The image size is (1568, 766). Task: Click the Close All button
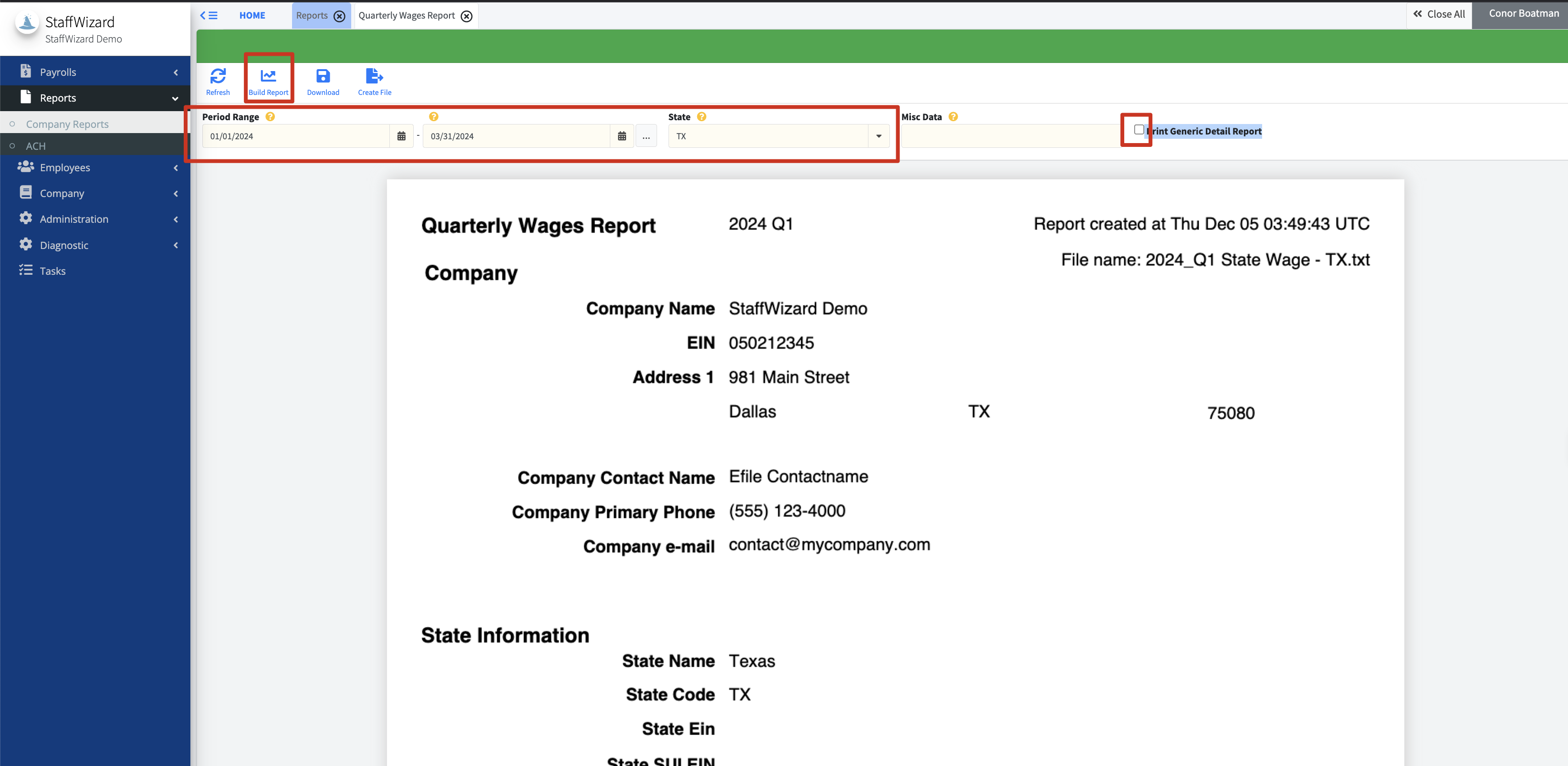click(1439, 14)
